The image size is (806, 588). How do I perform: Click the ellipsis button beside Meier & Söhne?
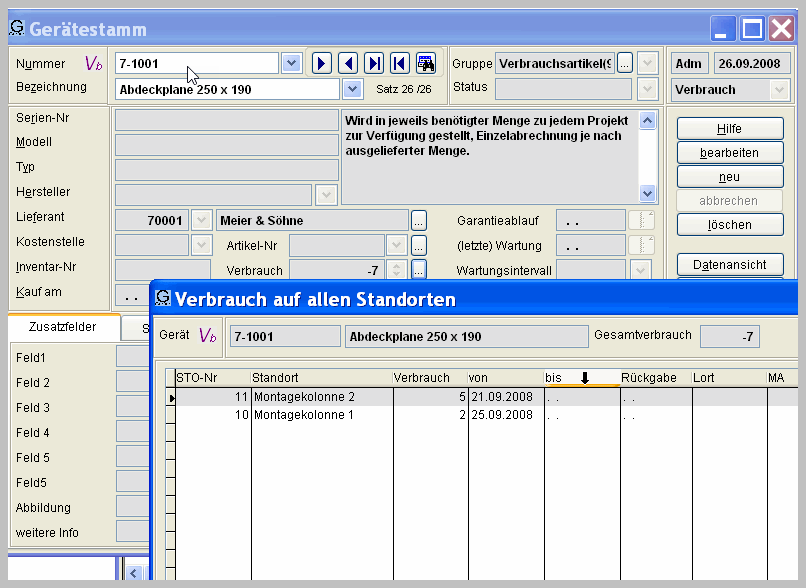tap(419, 220)
